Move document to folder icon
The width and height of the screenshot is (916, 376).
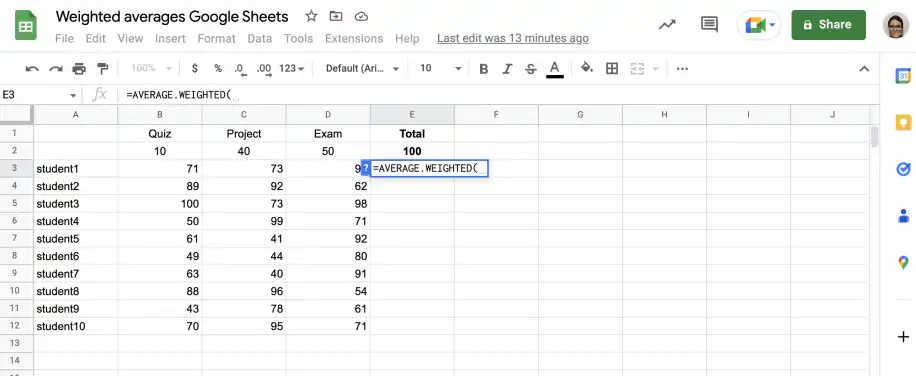(336, 16)
